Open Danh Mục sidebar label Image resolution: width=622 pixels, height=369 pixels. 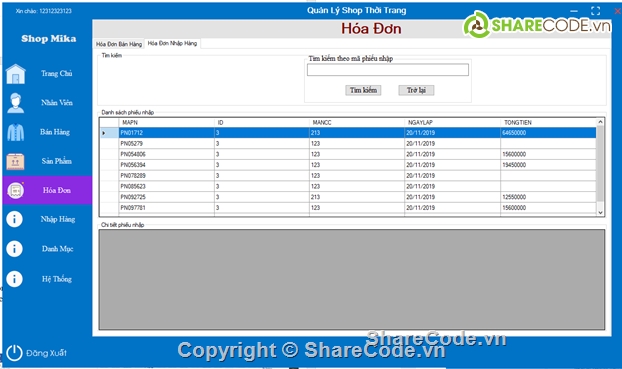coord(58,249)
